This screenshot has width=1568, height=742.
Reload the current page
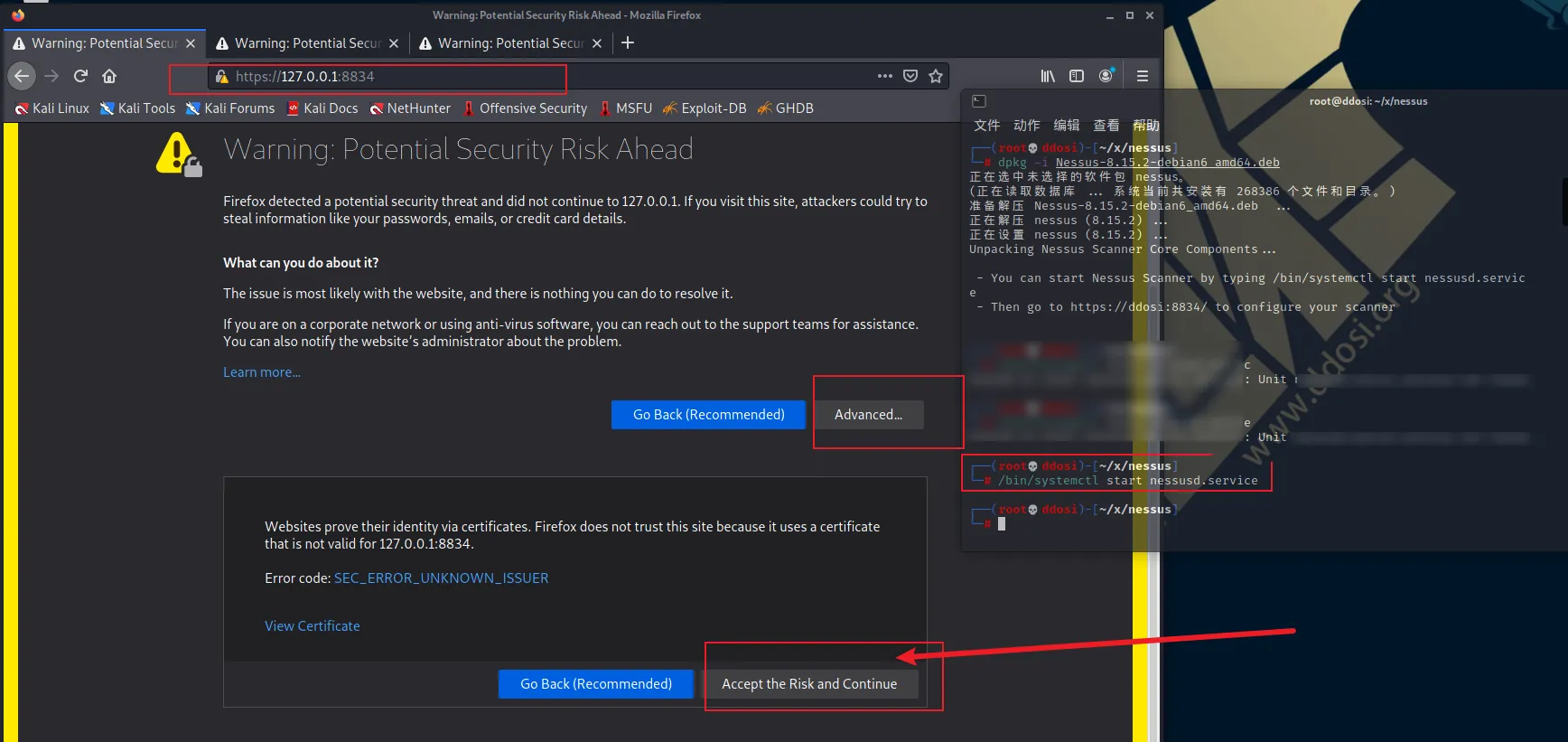80,77
